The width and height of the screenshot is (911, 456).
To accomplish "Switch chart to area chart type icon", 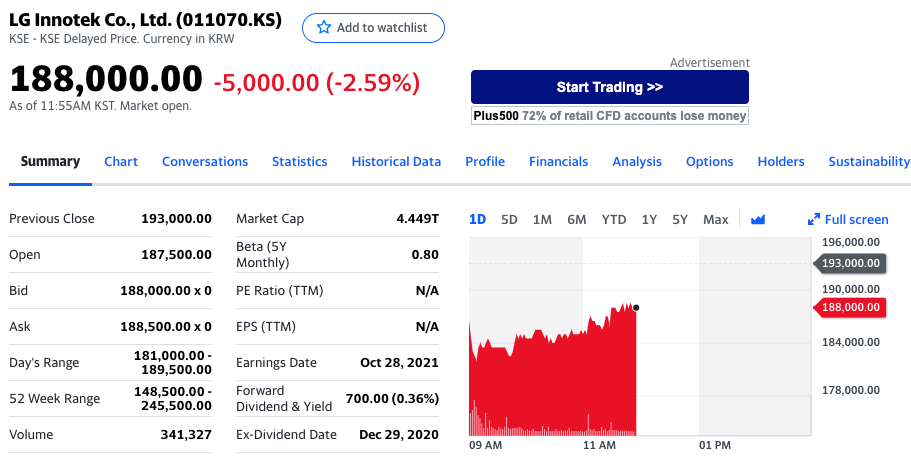I will [x=758, y=220].
